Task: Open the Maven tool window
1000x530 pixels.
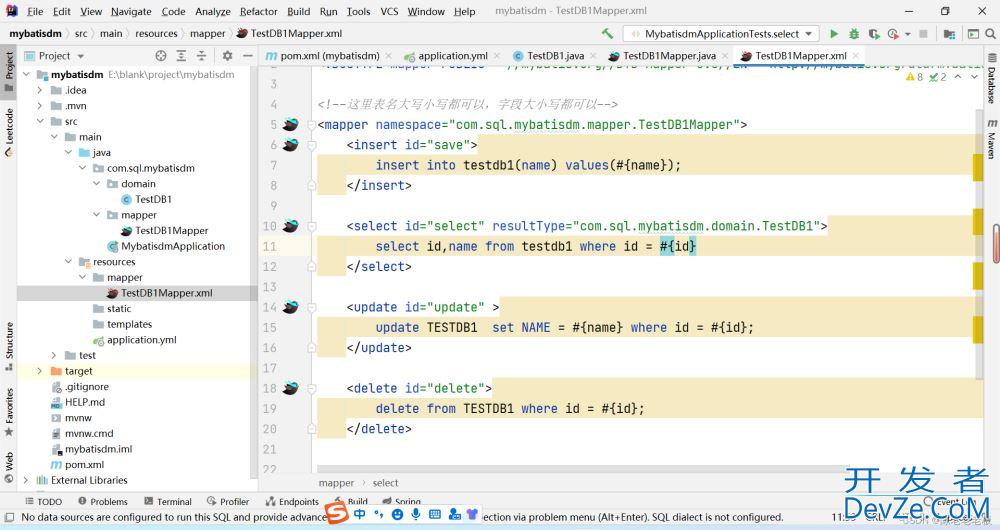Action: click(x=992, y=140)
